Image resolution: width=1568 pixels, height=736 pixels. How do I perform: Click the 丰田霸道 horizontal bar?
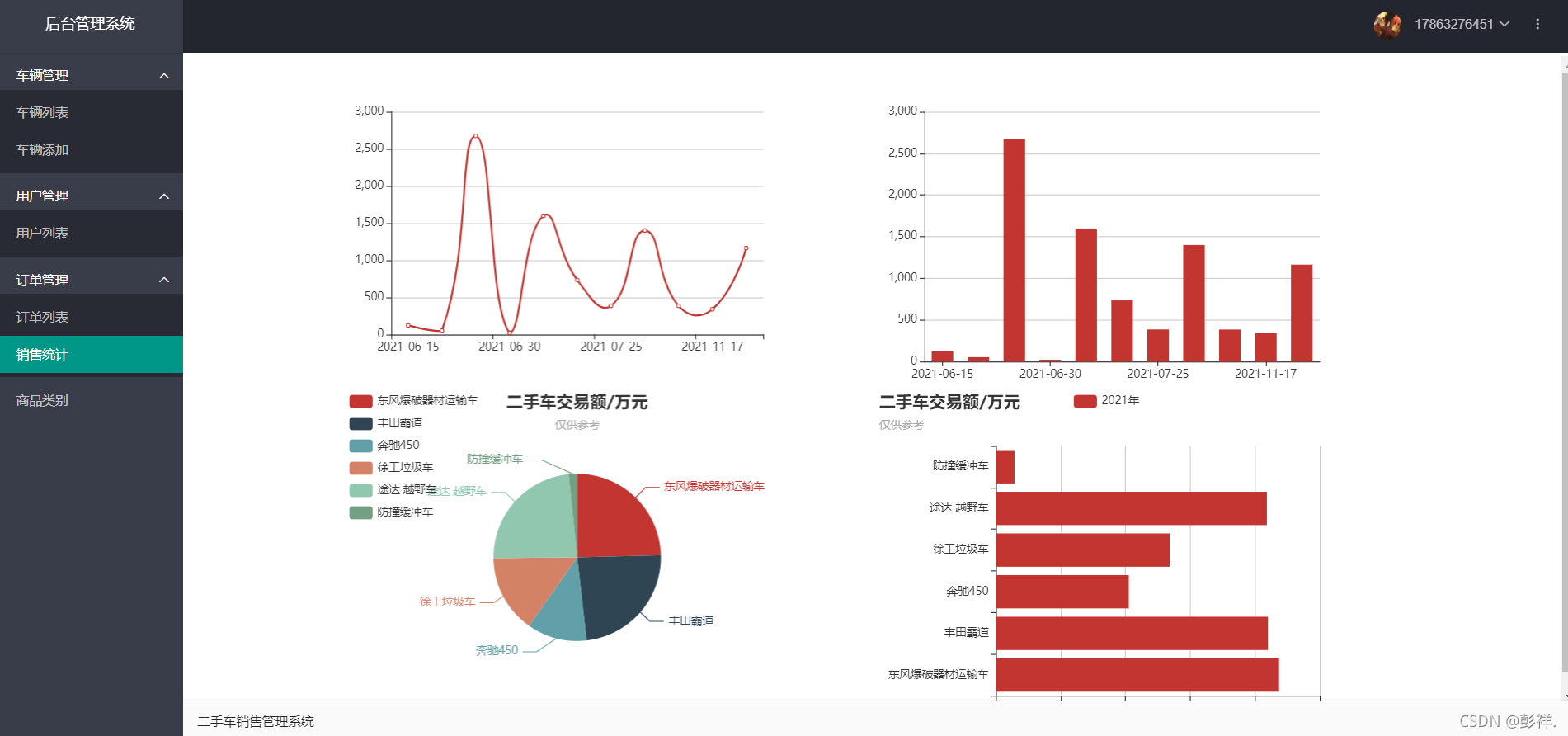pyautogui.click(x=1132, y=633)
